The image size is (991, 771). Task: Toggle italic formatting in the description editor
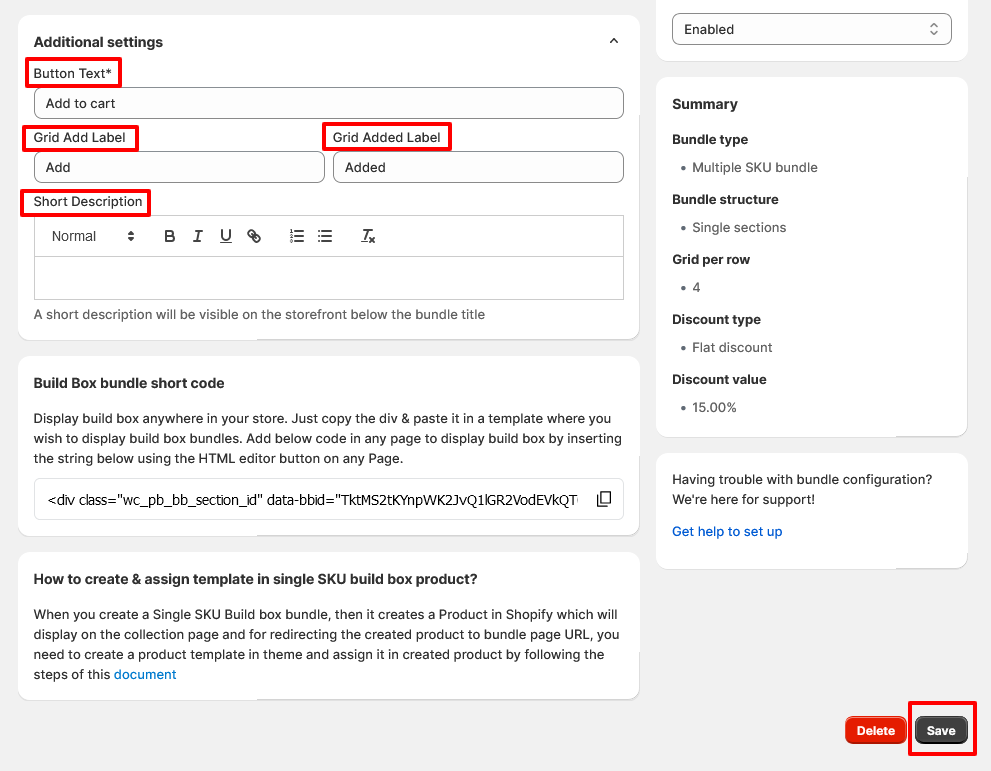pos(197,235)
